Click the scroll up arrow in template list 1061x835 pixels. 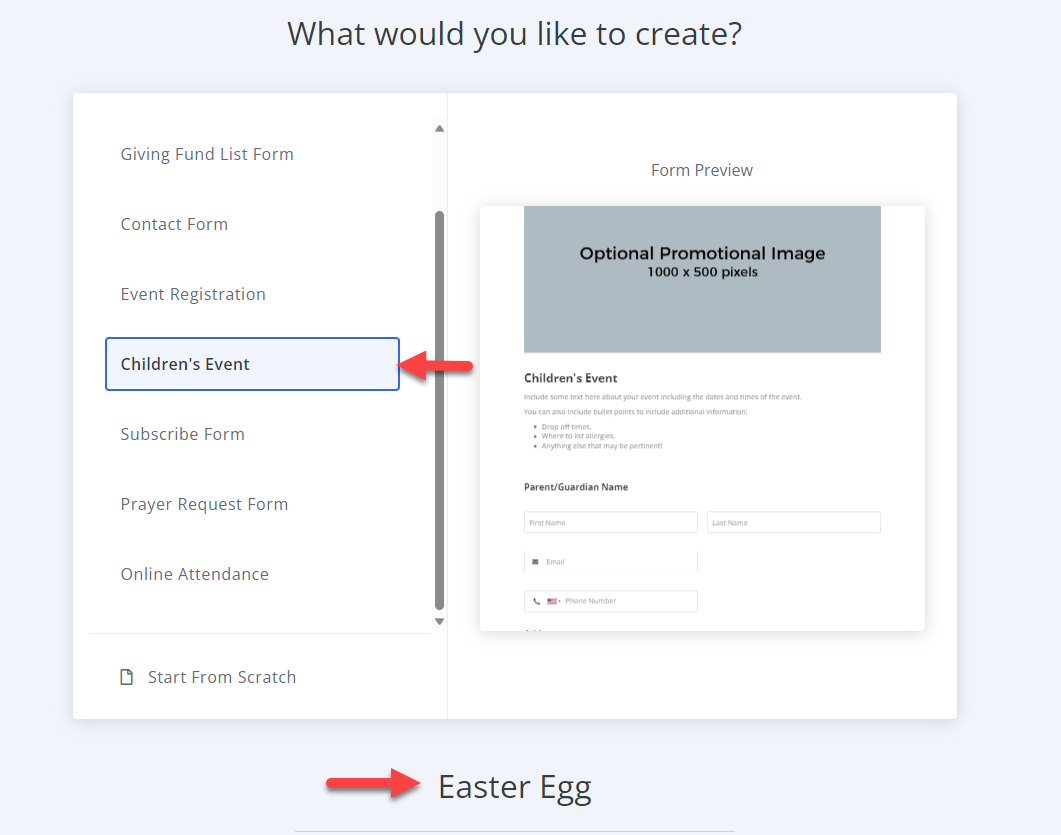tap(439, 129)
